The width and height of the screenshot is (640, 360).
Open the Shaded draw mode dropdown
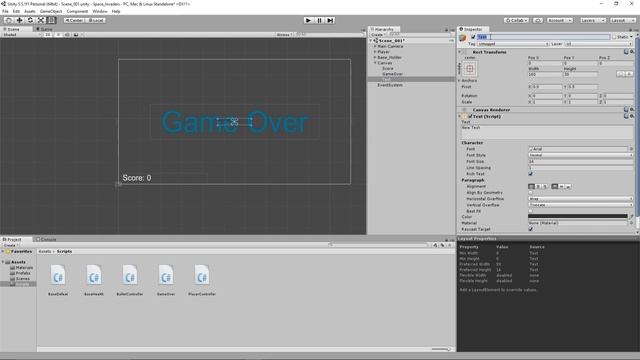point(21,35)
